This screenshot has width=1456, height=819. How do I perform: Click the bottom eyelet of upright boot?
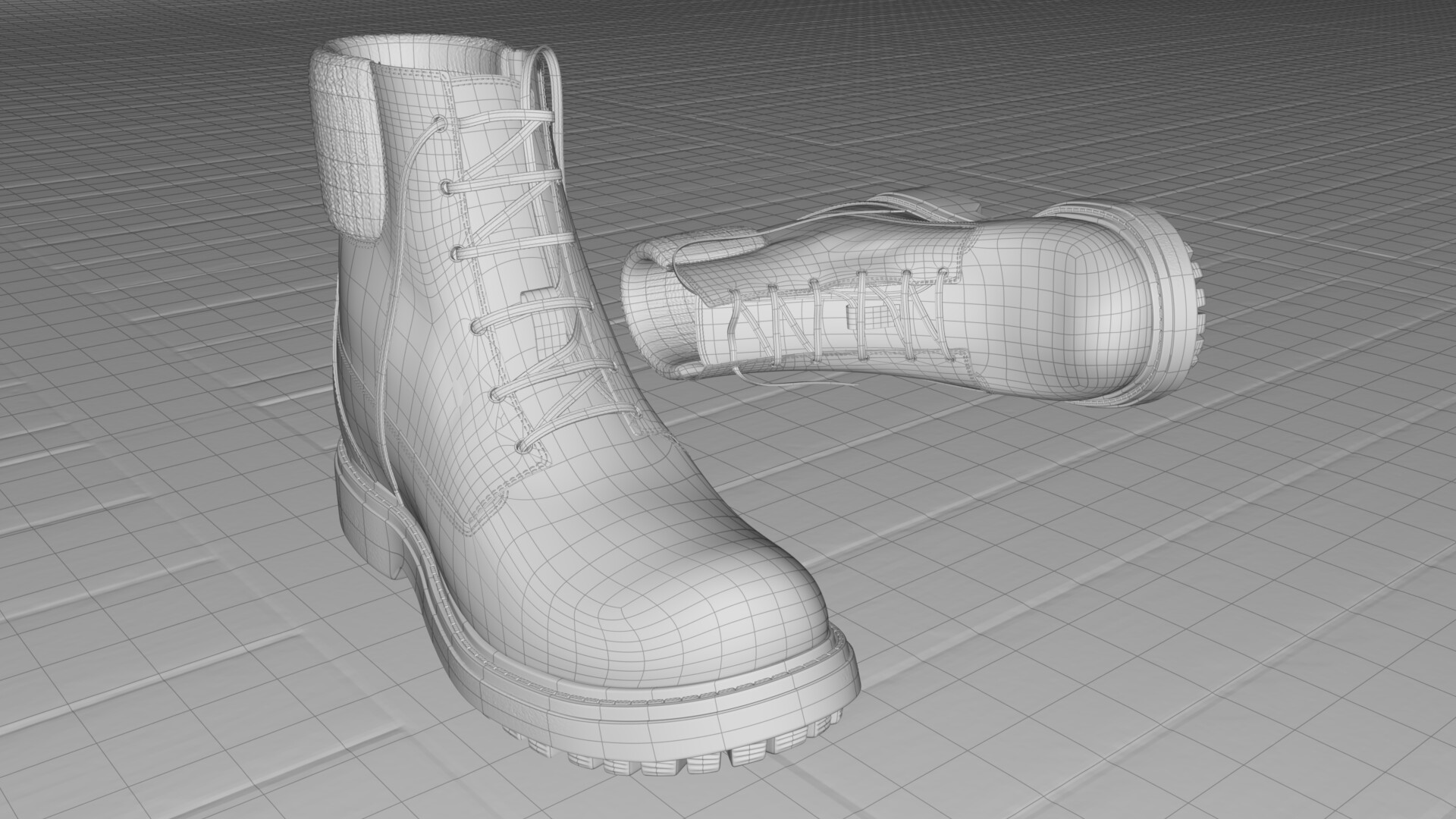523,448
